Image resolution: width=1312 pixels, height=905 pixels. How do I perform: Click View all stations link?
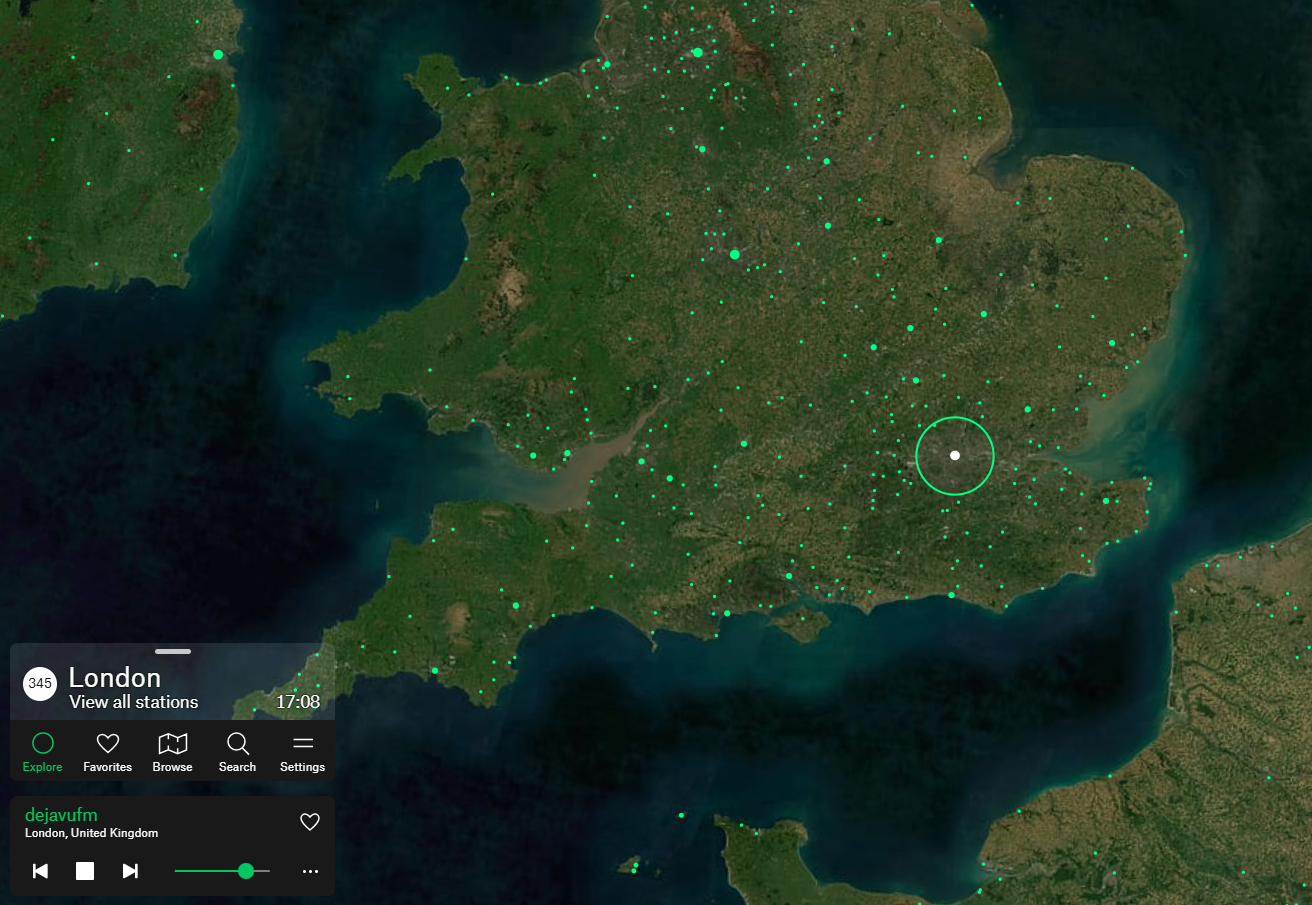(x=134, y=702)
